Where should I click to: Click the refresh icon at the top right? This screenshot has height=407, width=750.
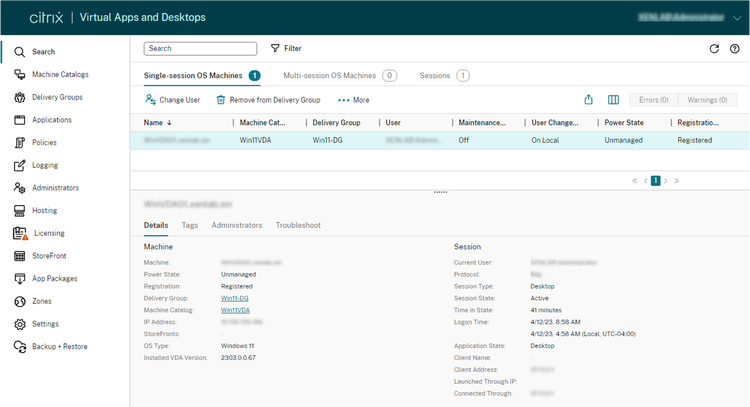714,48
